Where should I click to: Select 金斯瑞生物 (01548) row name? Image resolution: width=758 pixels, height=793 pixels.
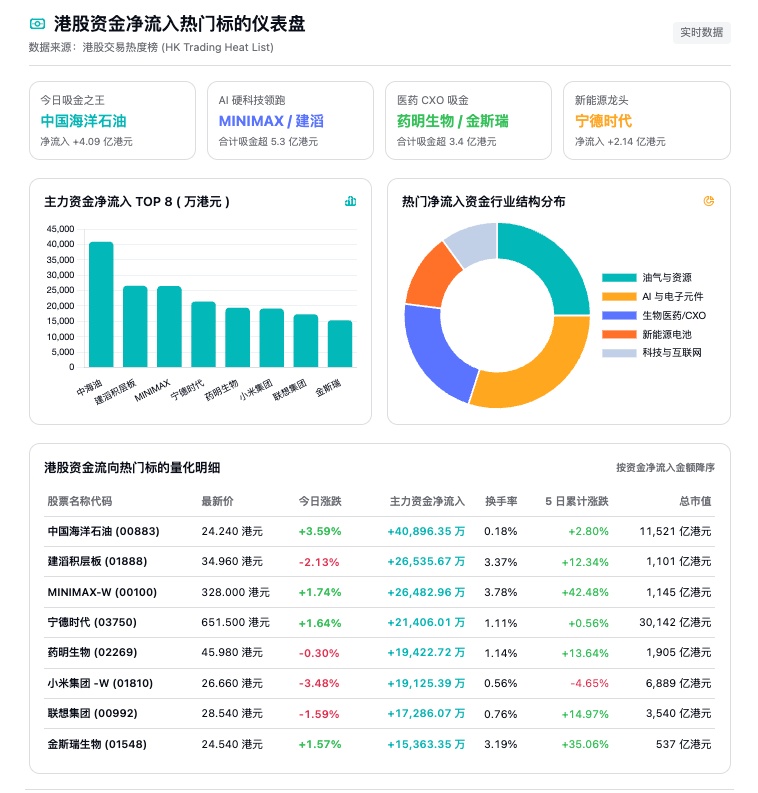point(97,744)
